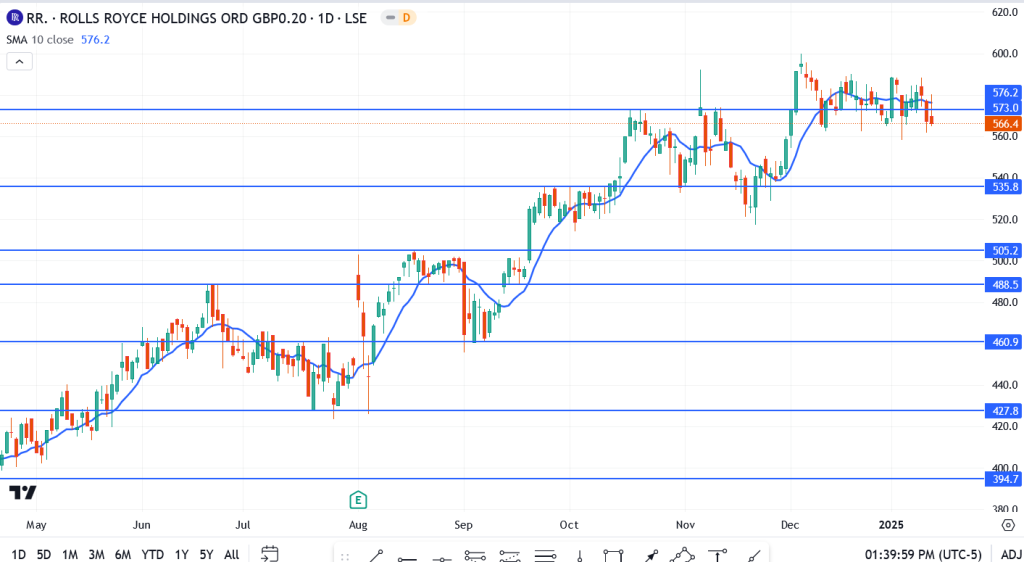
Task: Click the delayed data D badge
Action: pyautogui.click(x=407, y=17)
